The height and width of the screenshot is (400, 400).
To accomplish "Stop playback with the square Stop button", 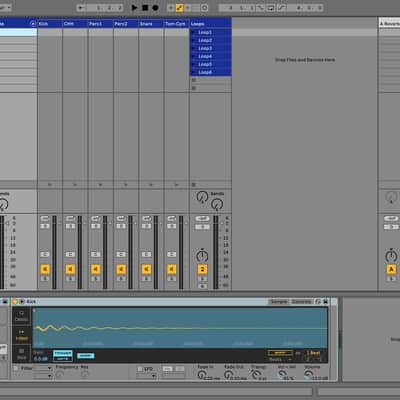I will click(145, 7).
